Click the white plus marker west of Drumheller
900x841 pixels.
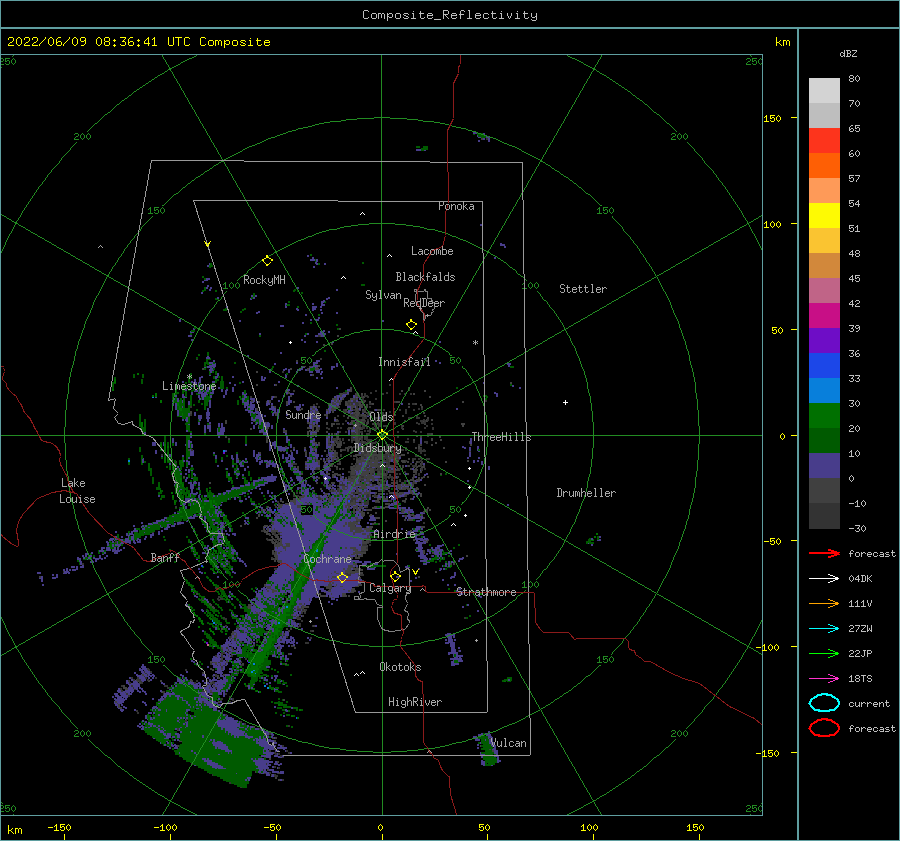(565, 402)
